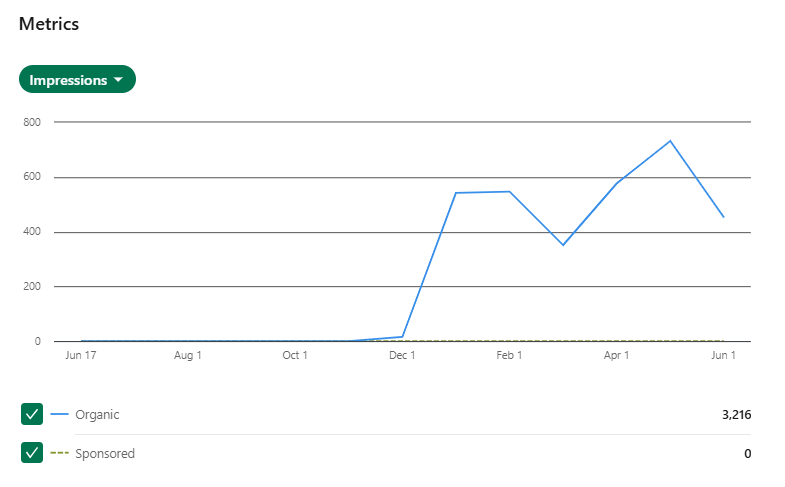Click the Metrics heading
This screenshot has width=785, height=487.
click(x=49, y=24)
